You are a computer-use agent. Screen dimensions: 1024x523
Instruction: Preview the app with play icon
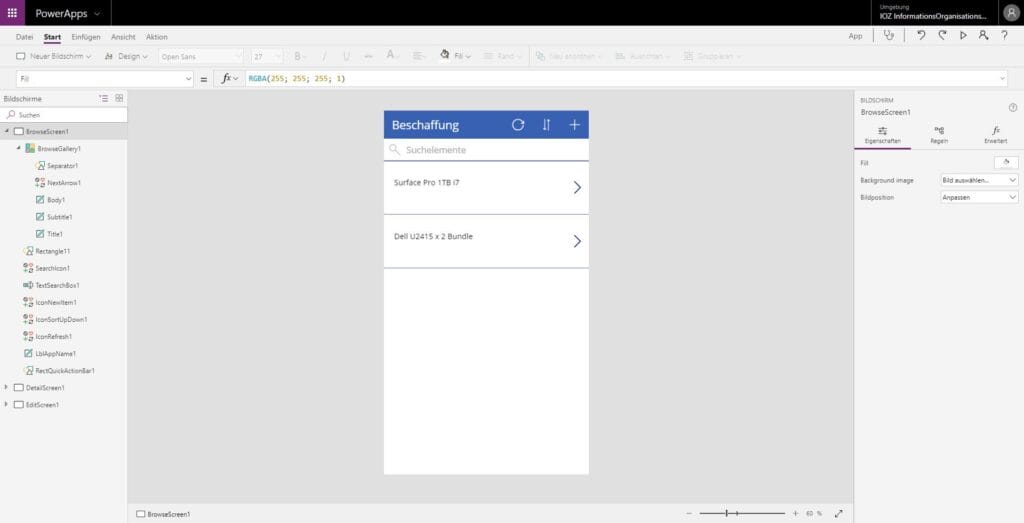tap(963, 35)
